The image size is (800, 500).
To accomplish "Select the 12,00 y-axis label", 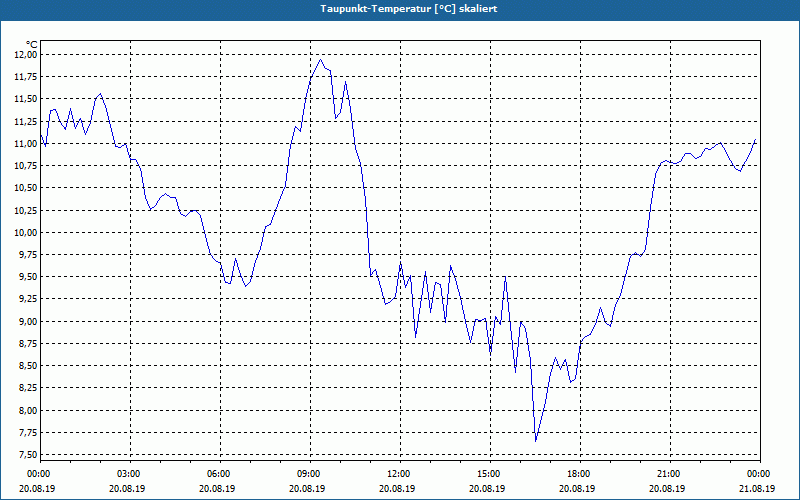I will coord(26,55).
